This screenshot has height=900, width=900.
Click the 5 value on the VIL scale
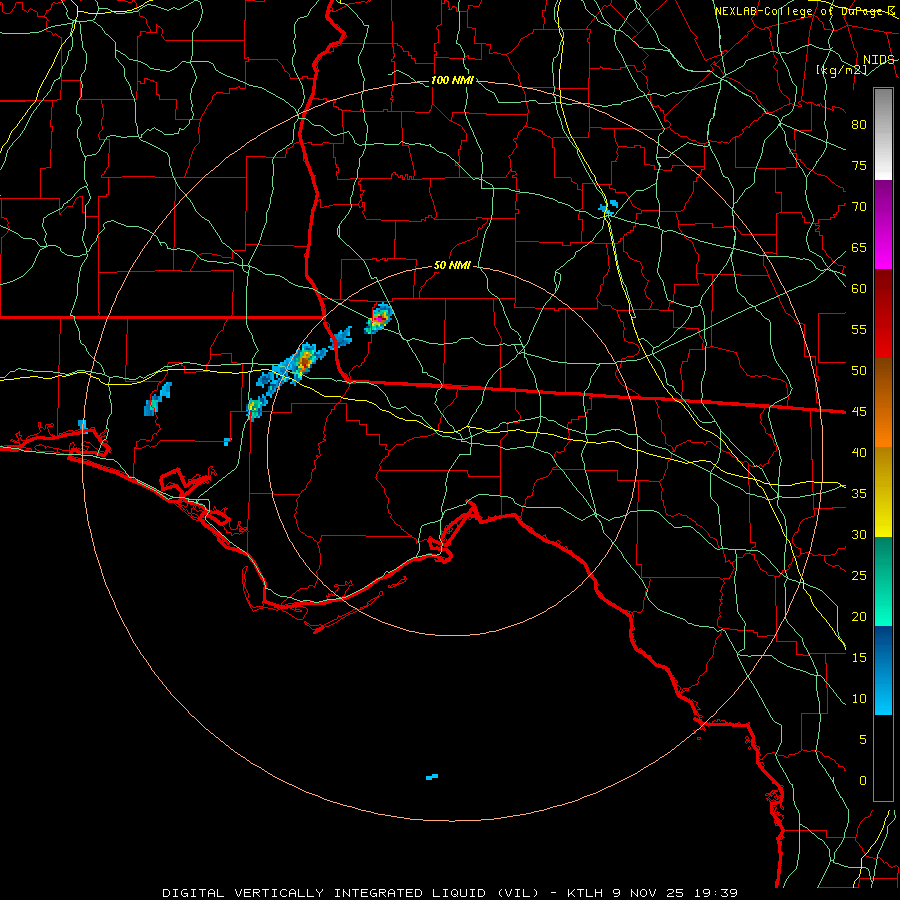tap(863, 740)
